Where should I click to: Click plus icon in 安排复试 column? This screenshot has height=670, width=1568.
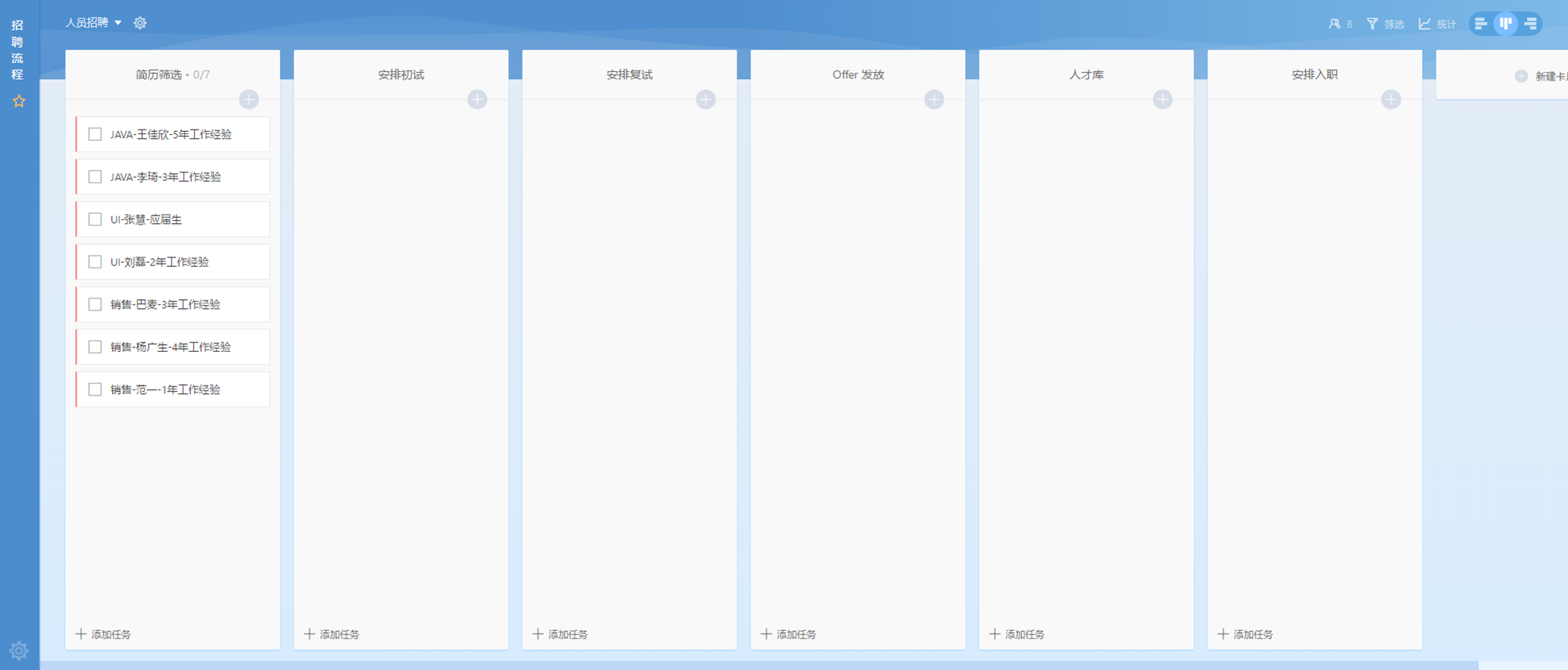(x=706, y=100)
